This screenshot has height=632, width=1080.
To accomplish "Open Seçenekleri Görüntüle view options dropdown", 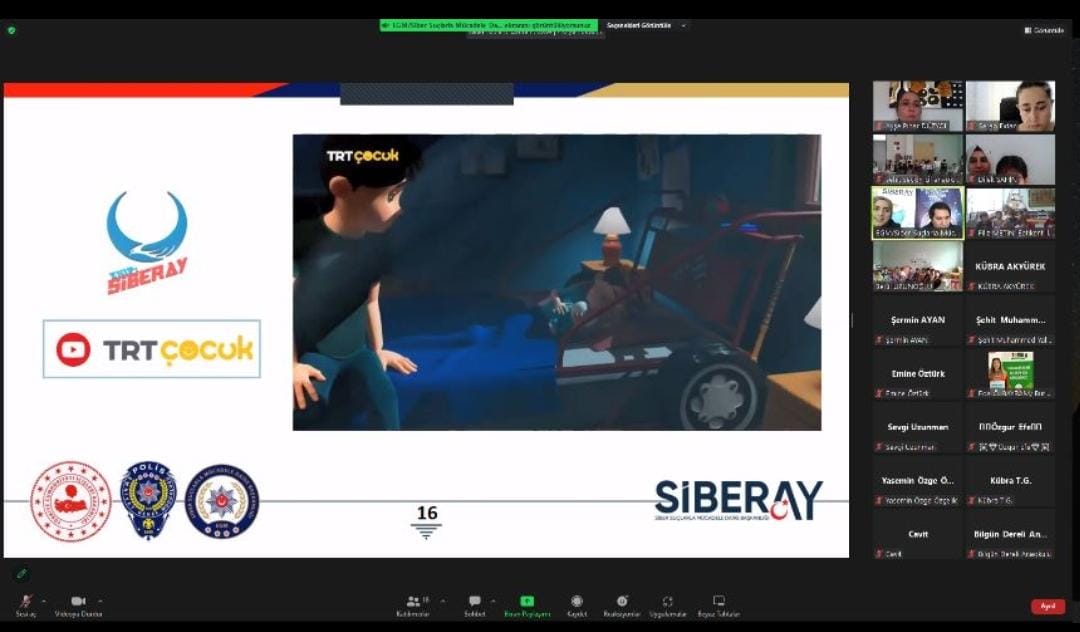I will [646, 25].
